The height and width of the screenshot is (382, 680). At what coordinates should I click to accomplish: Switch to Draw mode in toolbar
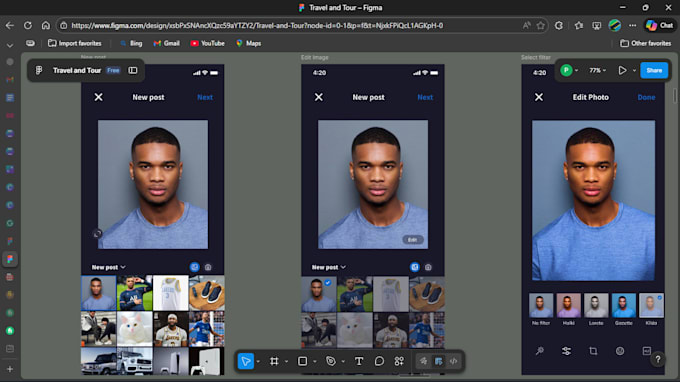coord(423,361)
